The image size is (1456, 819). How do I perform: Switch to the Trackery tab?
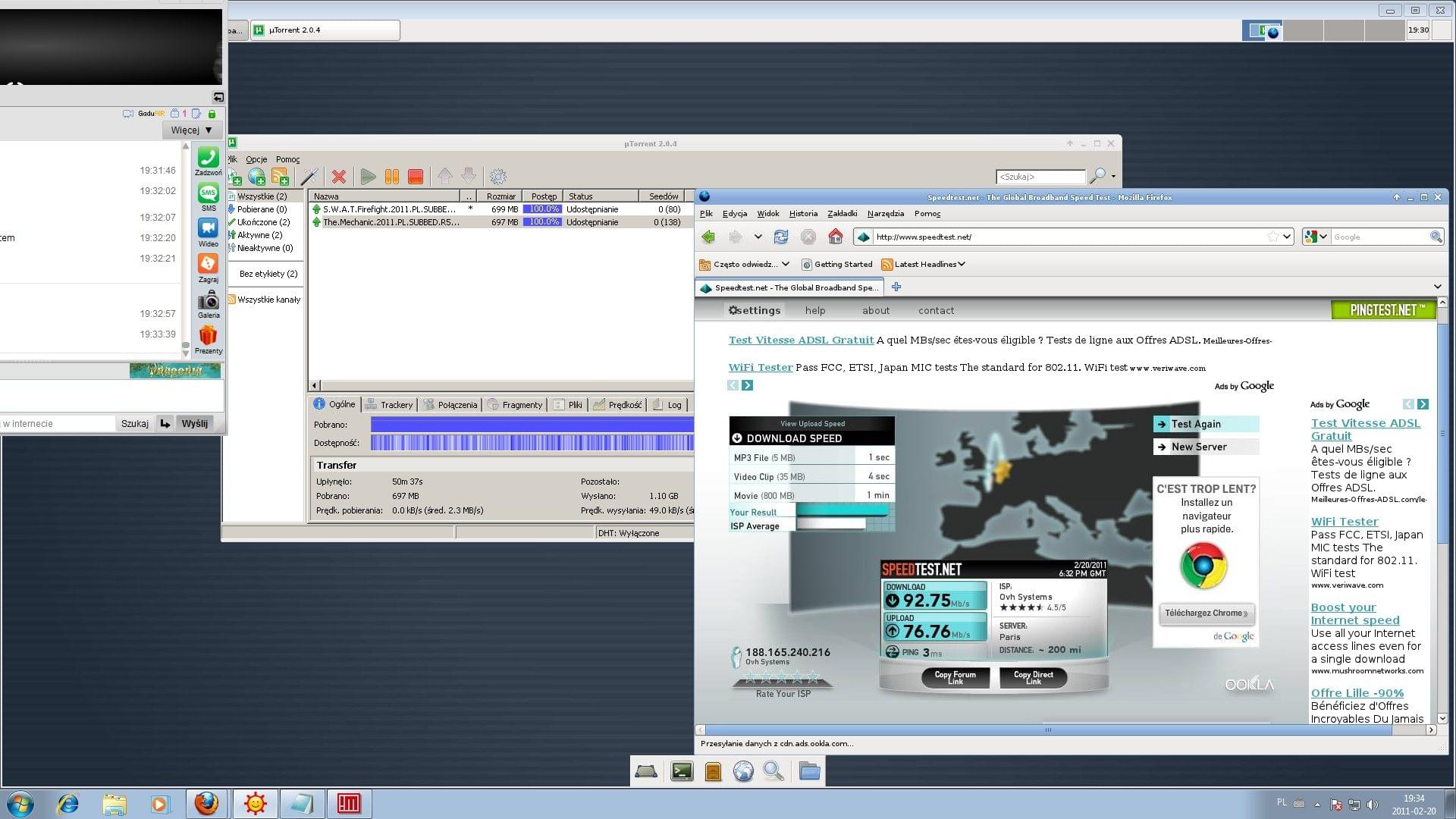pyautogui.click(x=389, y=405)
